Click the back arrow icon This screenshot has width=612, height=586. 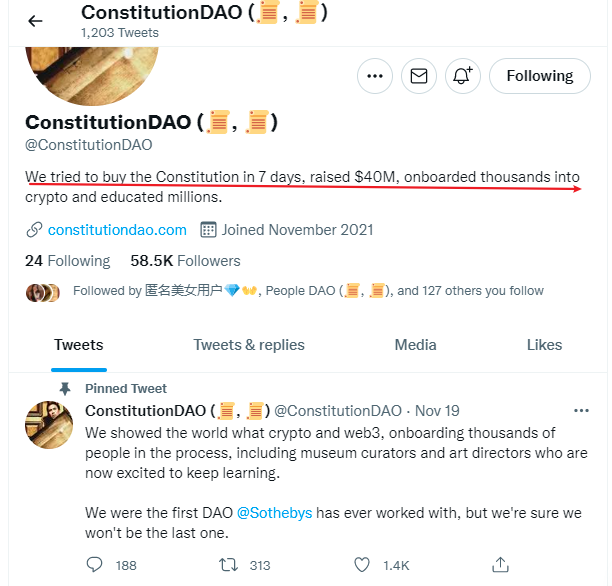[x=36, y=21]
